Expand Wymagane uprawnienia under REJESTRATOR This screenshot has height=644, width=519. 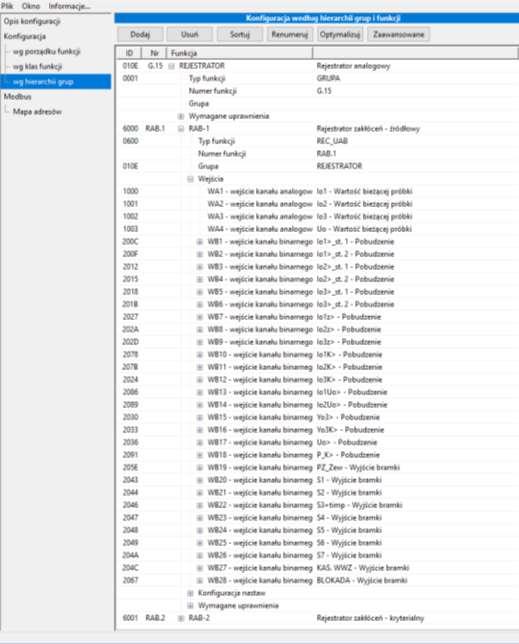tap(181, 117)
